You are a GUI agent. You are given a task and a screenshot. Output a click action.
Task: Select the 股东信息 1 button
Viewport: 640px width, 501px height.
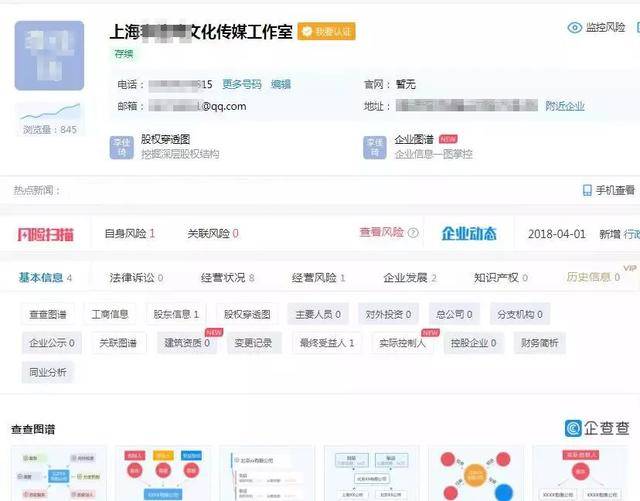pyautogui.click(x=176, y=314)
